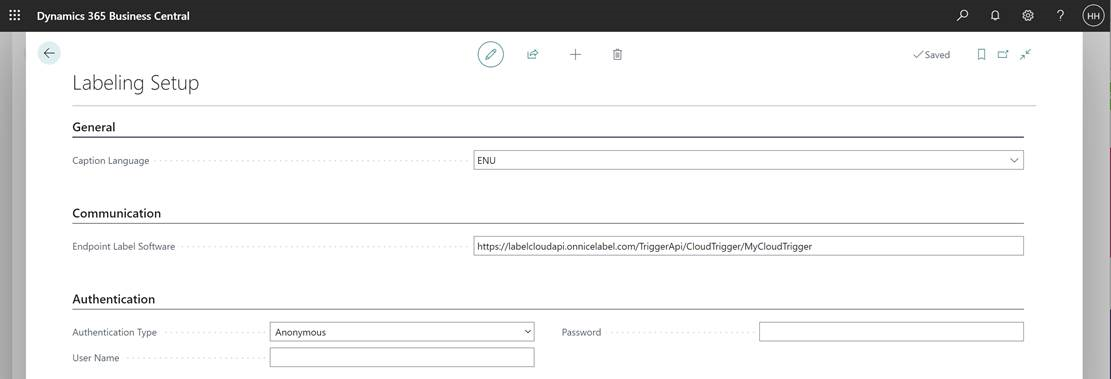Open the HH user account avatar

[1093, 16]
